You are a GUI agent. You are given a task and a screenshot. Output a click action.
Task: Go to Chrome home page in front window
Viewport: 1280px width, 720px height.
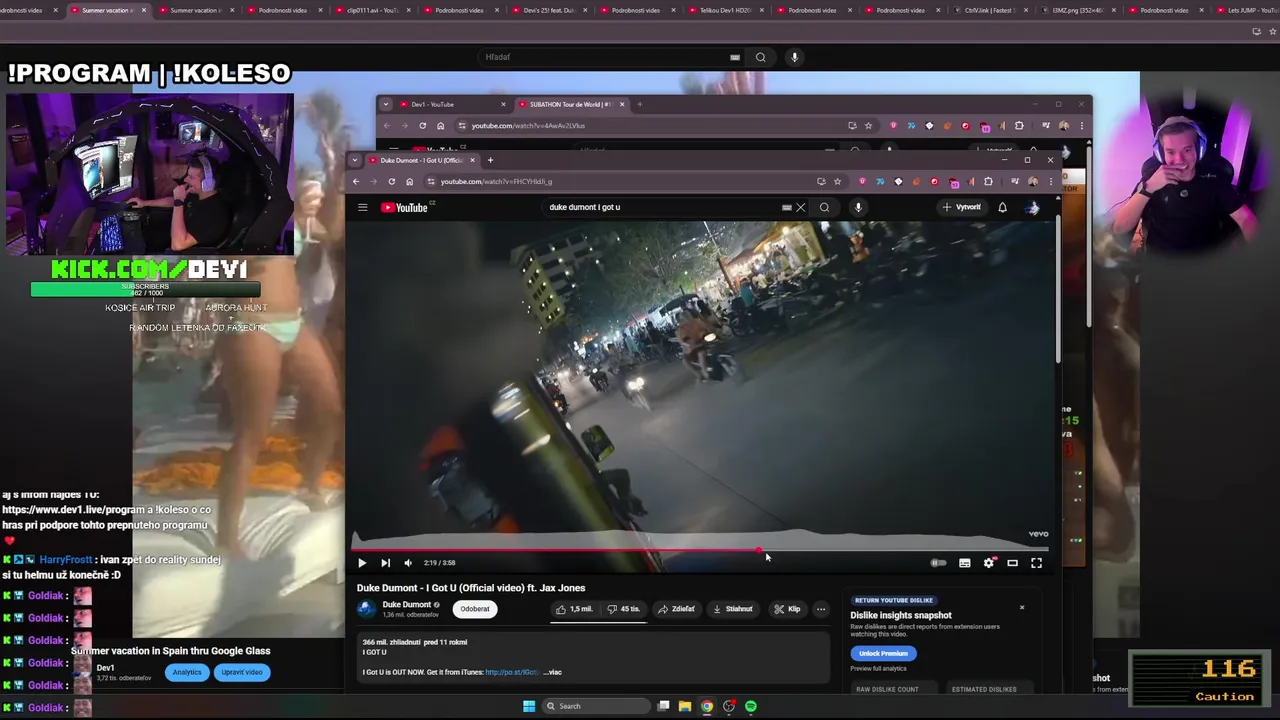tap(409, 181)
